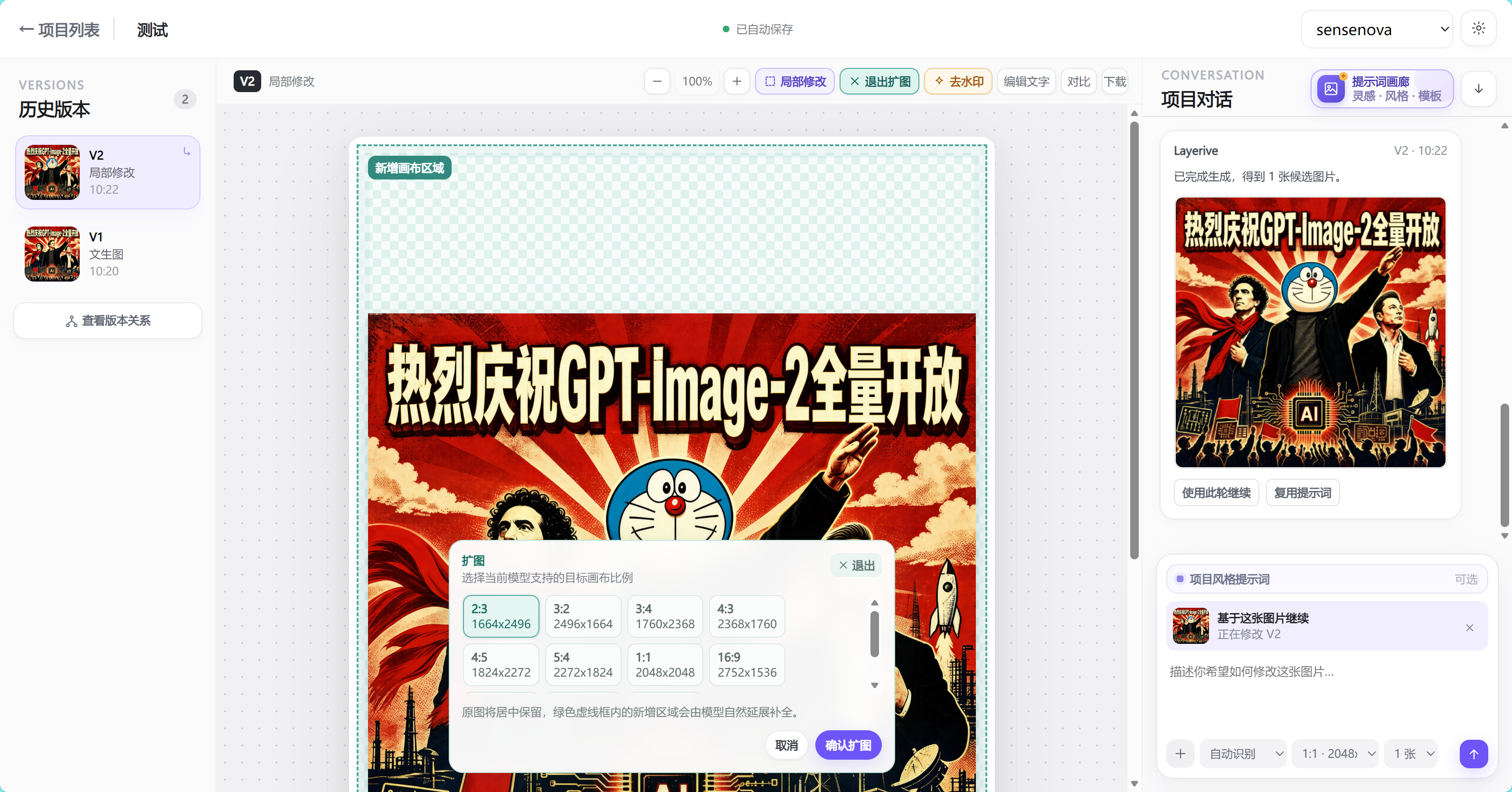The width and height of the screenshot is (1512, 792).
Task: Click the conversation panel scrollbar
Action: [x=1504, y=464]
